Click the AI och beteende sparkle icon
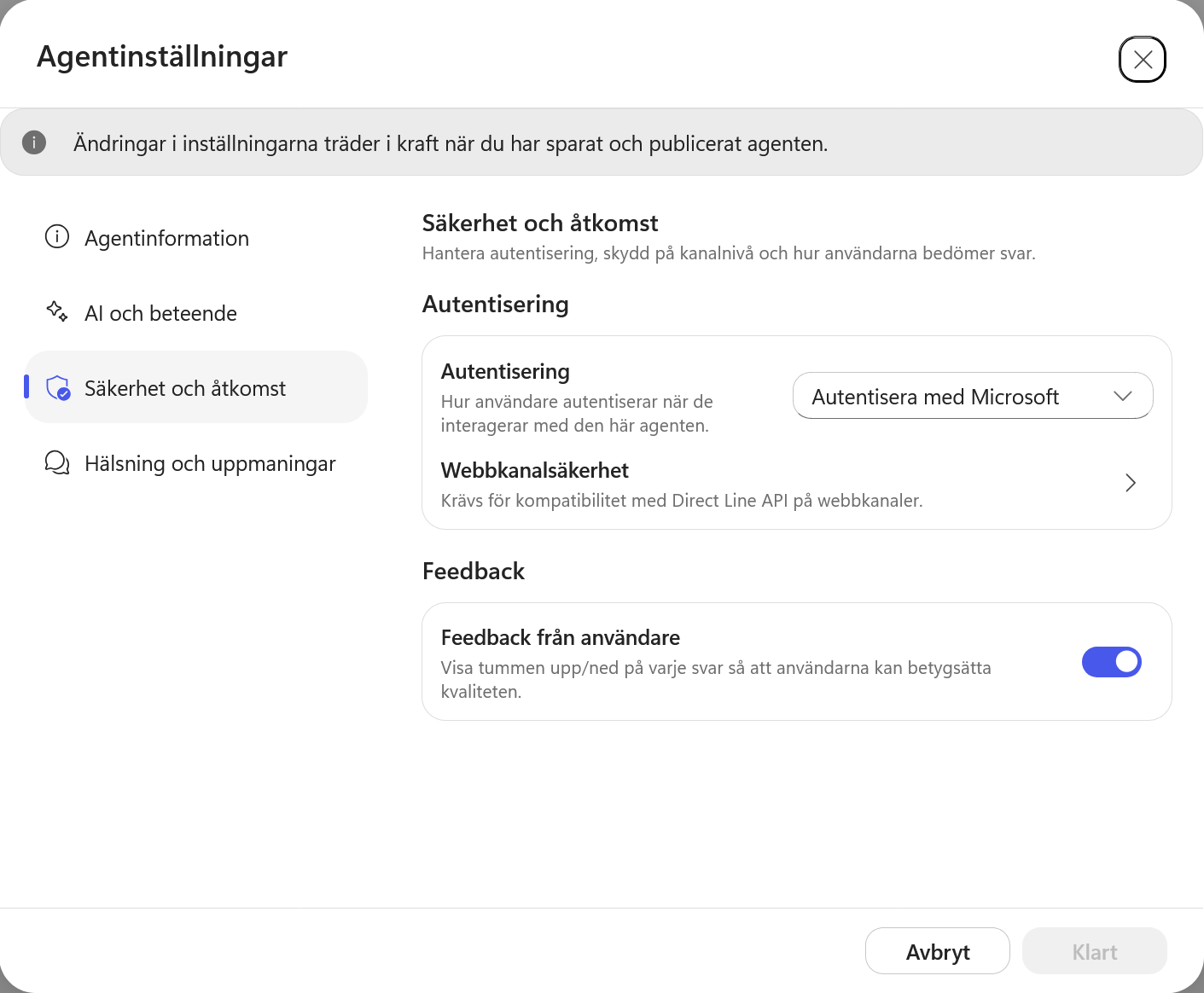Image resolution: width=1204 pixels, height=993 pixels. click(57, 312)
